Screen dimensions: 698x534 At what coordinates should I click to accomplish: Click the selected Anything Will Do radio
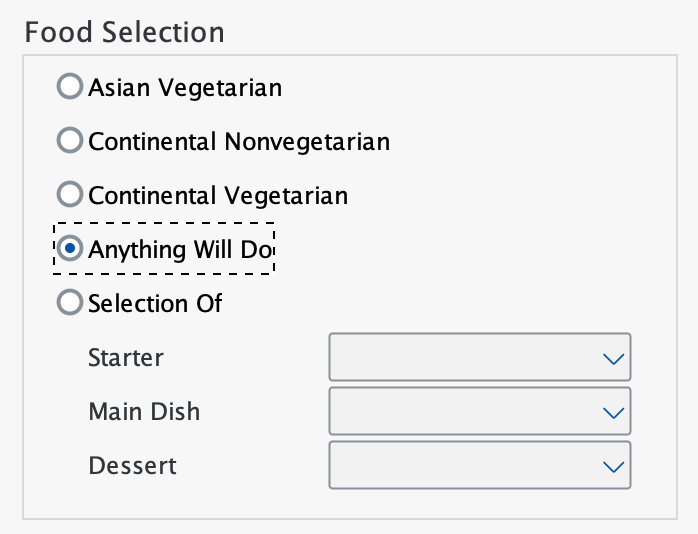[x=70, y=249]
